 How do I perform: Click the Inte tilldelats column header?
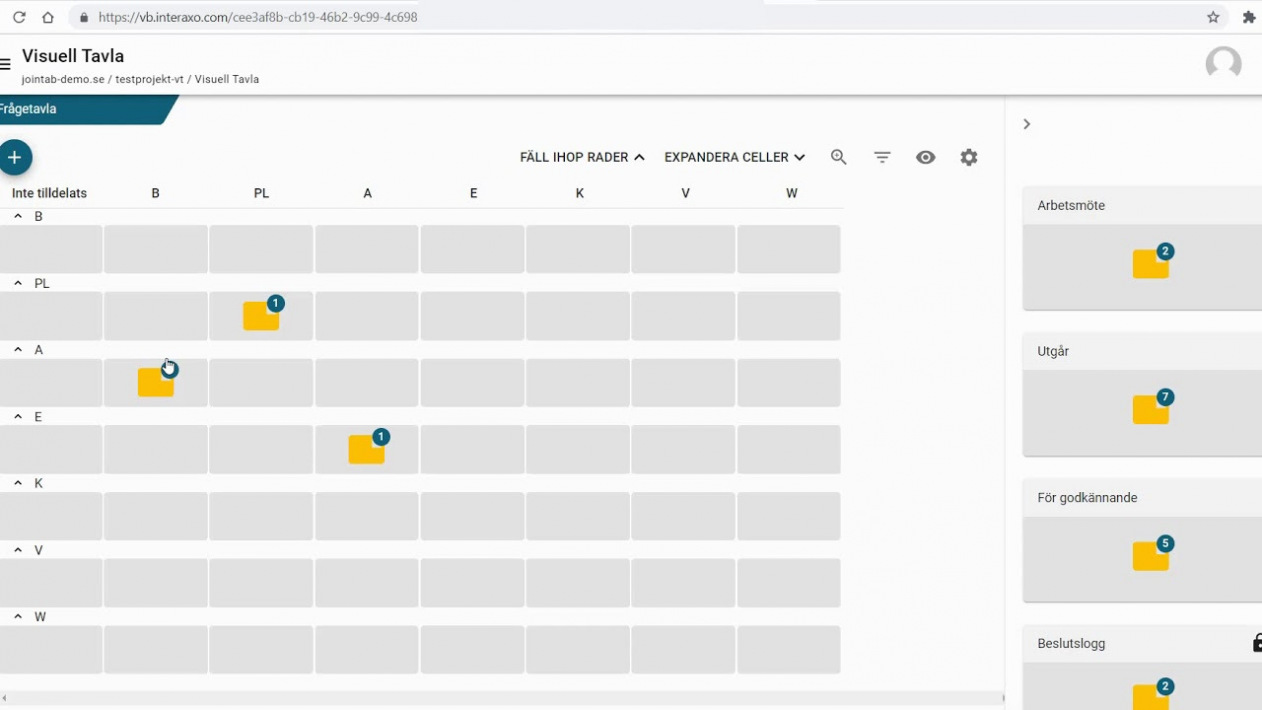tap(49, 193)
